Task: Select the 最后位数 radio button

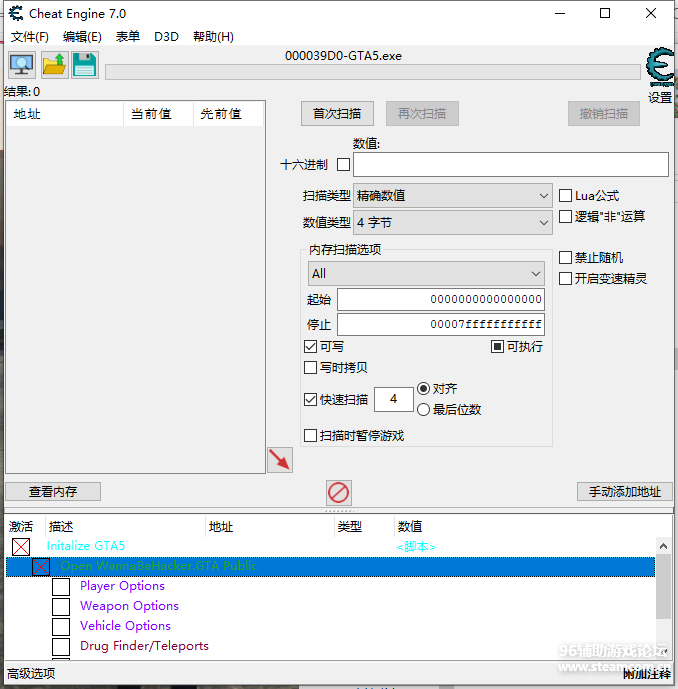Action: [x=424, y=409]
